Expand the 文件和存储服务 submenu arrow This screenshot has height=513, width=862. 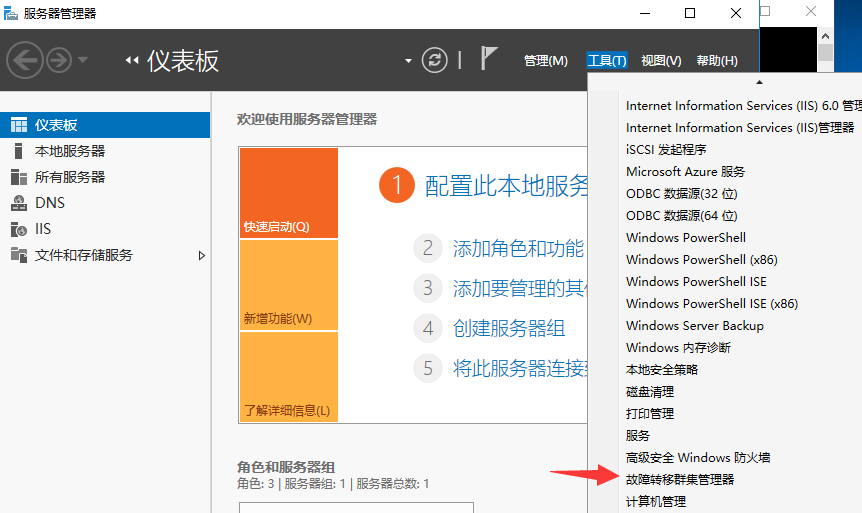pos(201,255)
